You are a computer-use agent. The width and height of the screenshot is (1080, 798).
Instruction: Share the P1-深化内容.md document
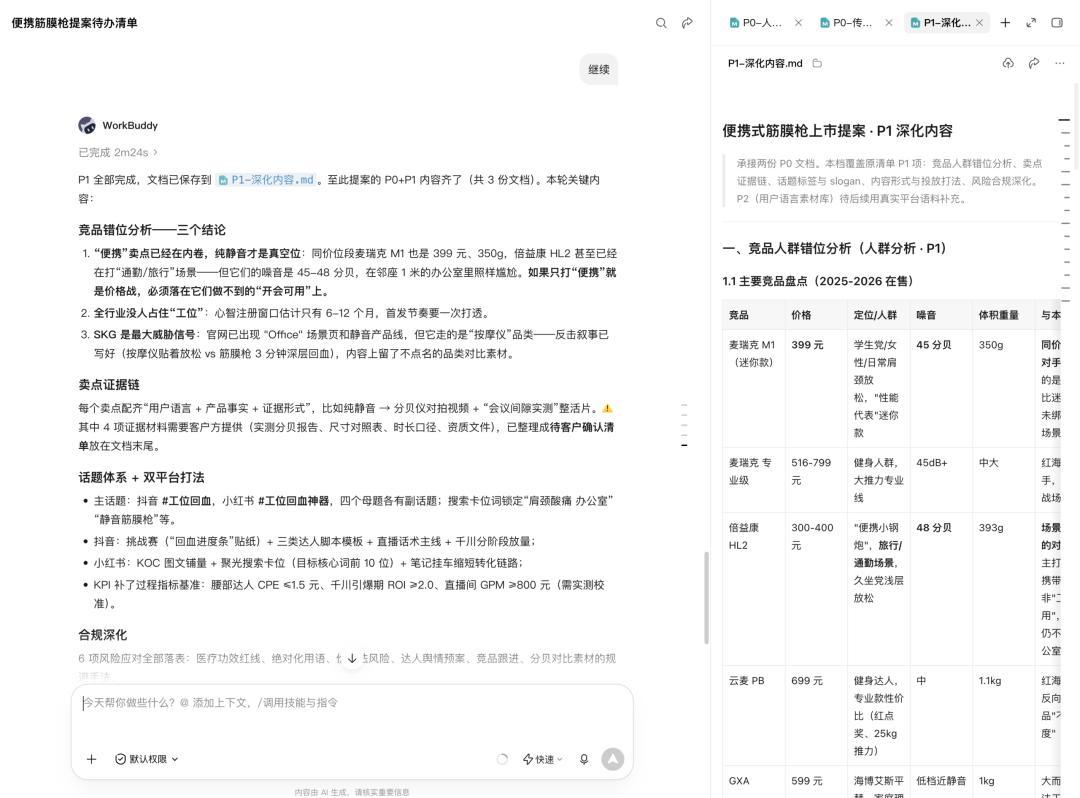pyautogui.click(x=1034, y=63)
